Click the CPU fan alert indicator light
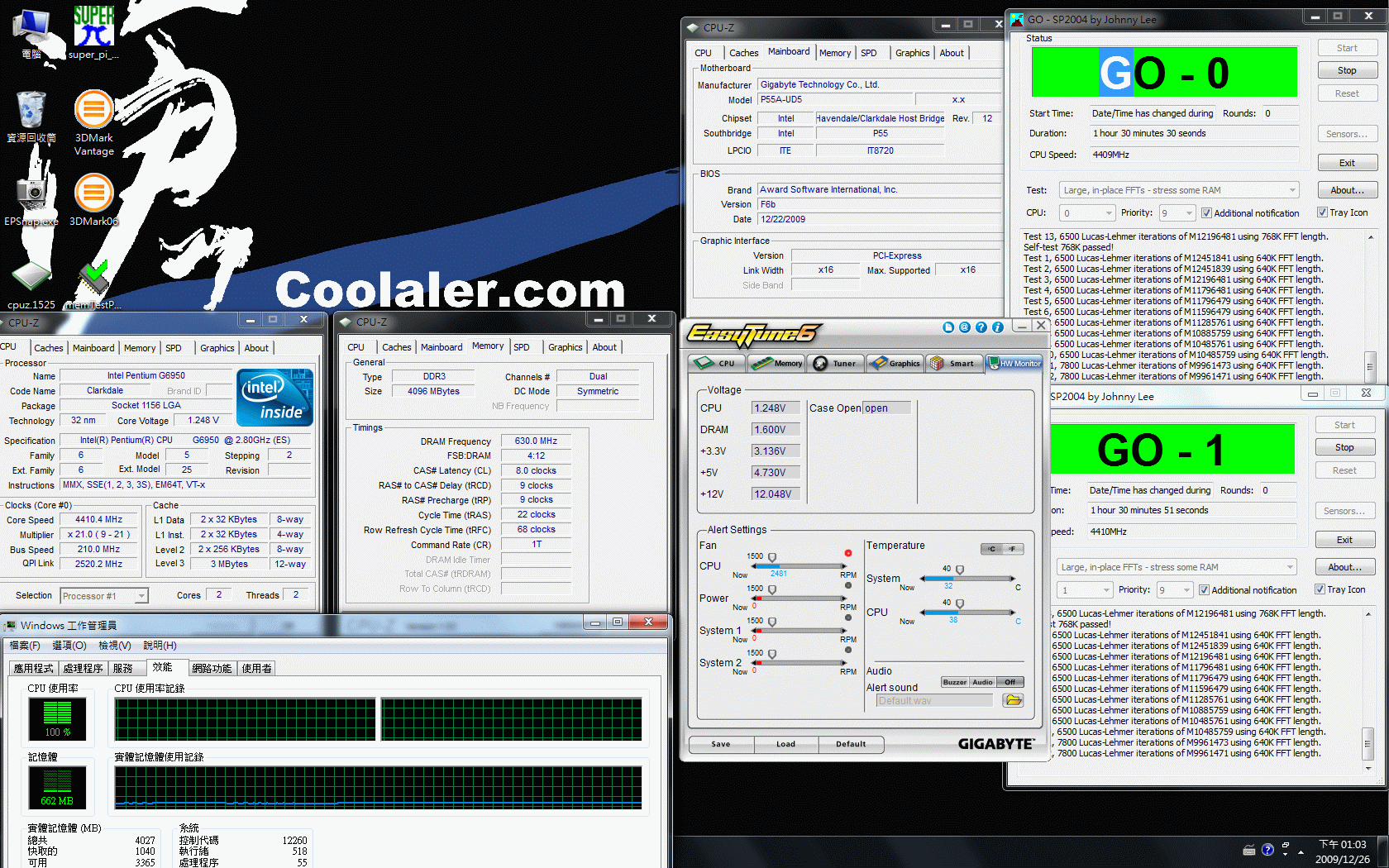Screen dimensions: 1389x868 click(848, 553)
